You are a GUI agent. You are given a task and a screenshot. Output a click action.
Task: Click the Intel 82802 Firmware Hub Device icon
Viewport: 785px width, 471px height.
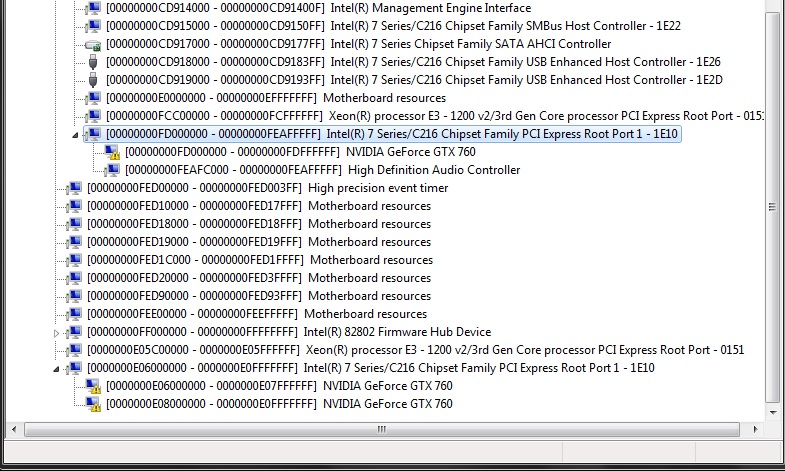point(74,332)
